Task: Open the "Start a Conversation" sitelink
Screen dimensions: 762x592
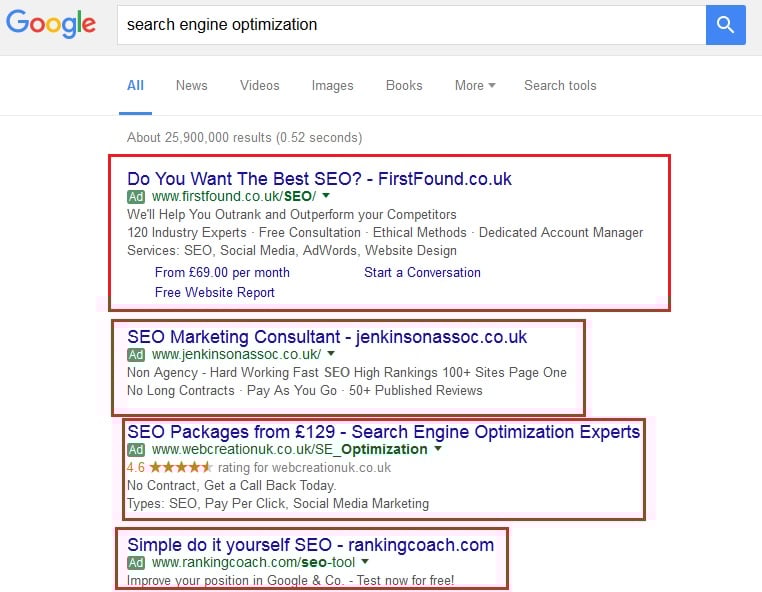Action: pos(422,272)
